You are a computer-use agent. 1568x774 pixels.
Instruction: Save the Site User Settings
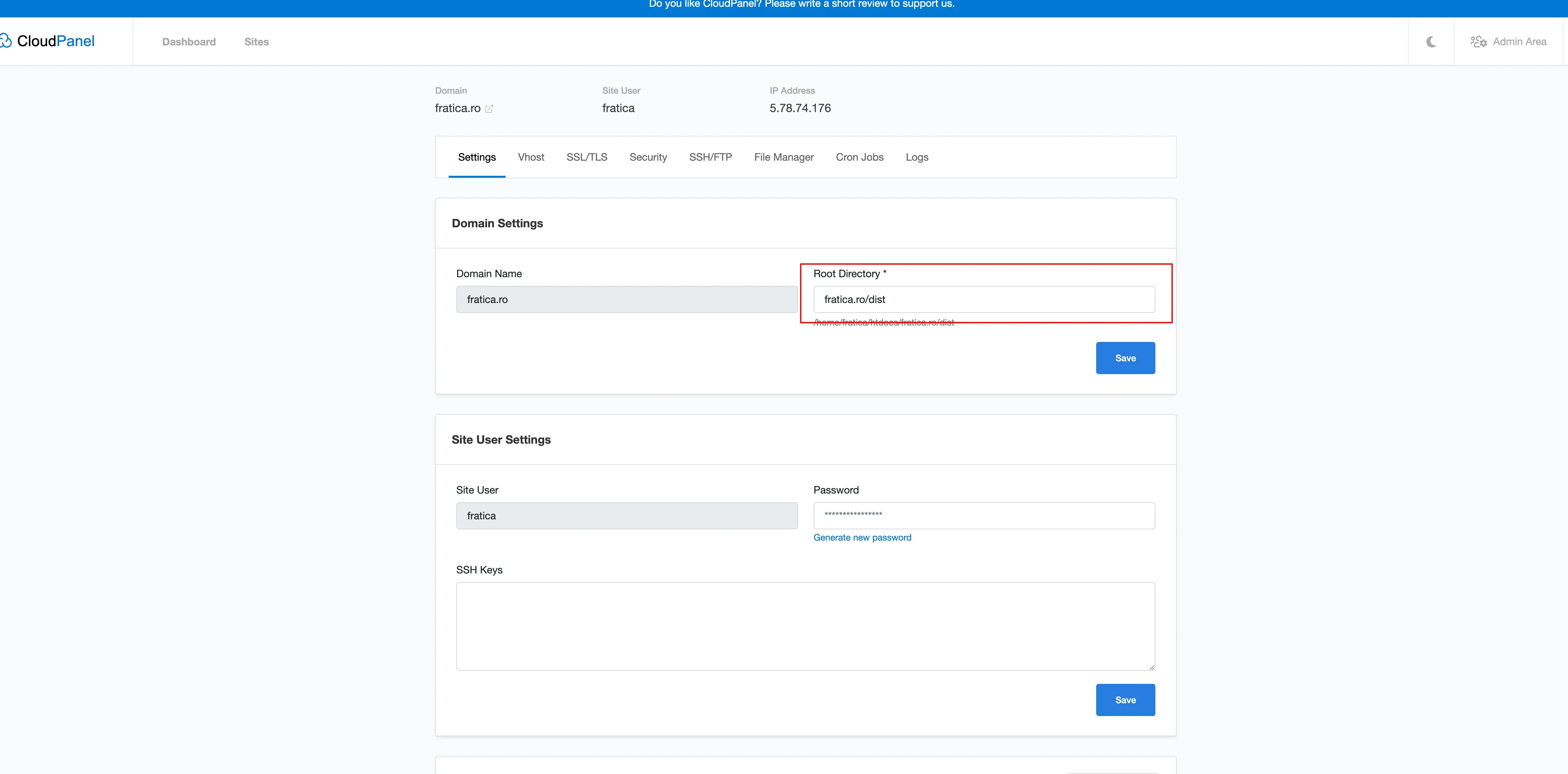pos(1125,700)
